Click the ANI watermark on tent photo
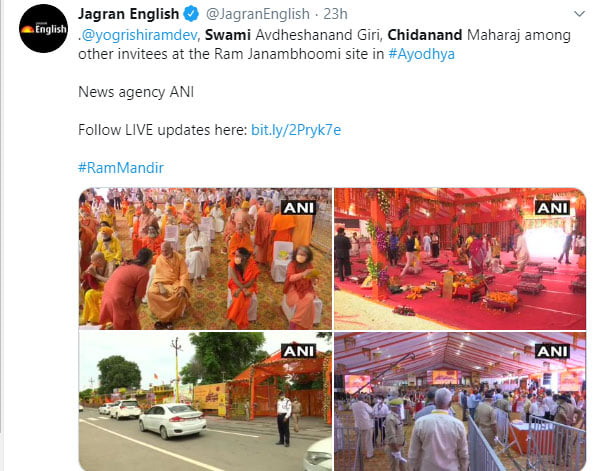The width and height of the screenshot is (594, 471). pos(552,351)
